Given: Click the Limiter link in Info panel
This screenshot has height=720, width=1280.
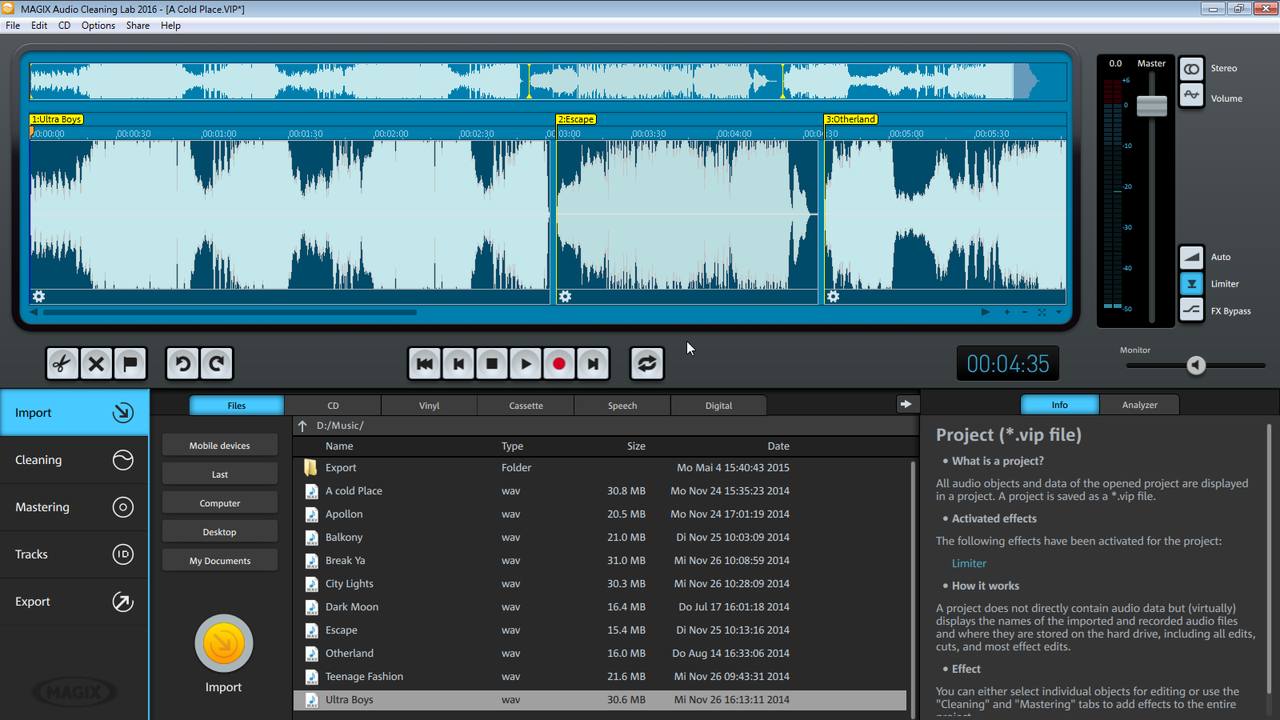Looking at the screenshot, I should [x=969, y=563].
